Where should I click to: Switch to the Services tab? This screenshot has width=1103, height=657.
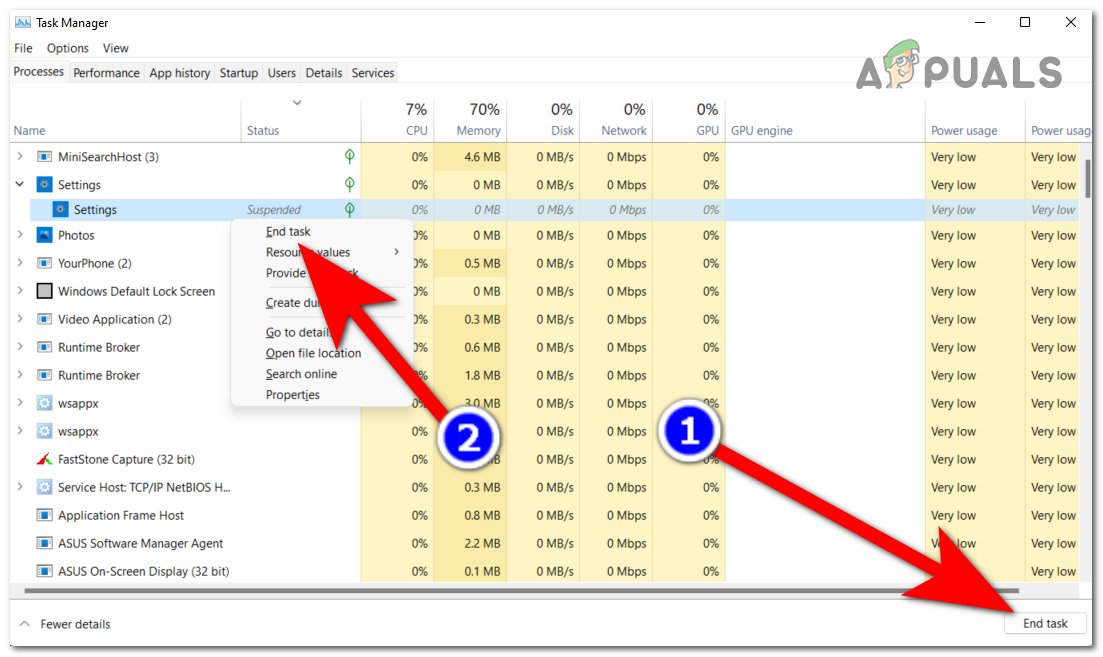point(373,73)
